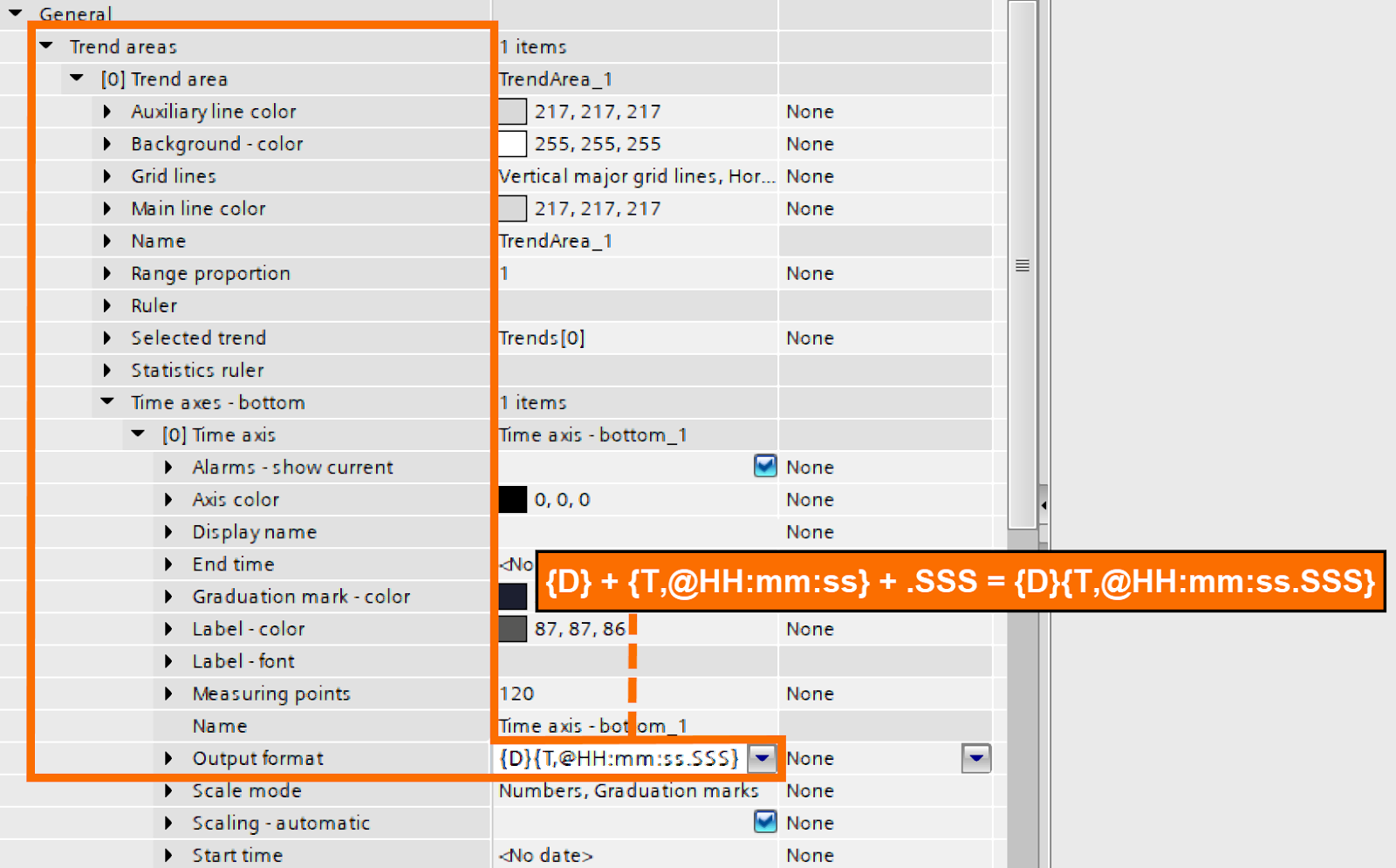Expand the Ruler property
Screen dimensions: 1396x868
pos(106,305)
